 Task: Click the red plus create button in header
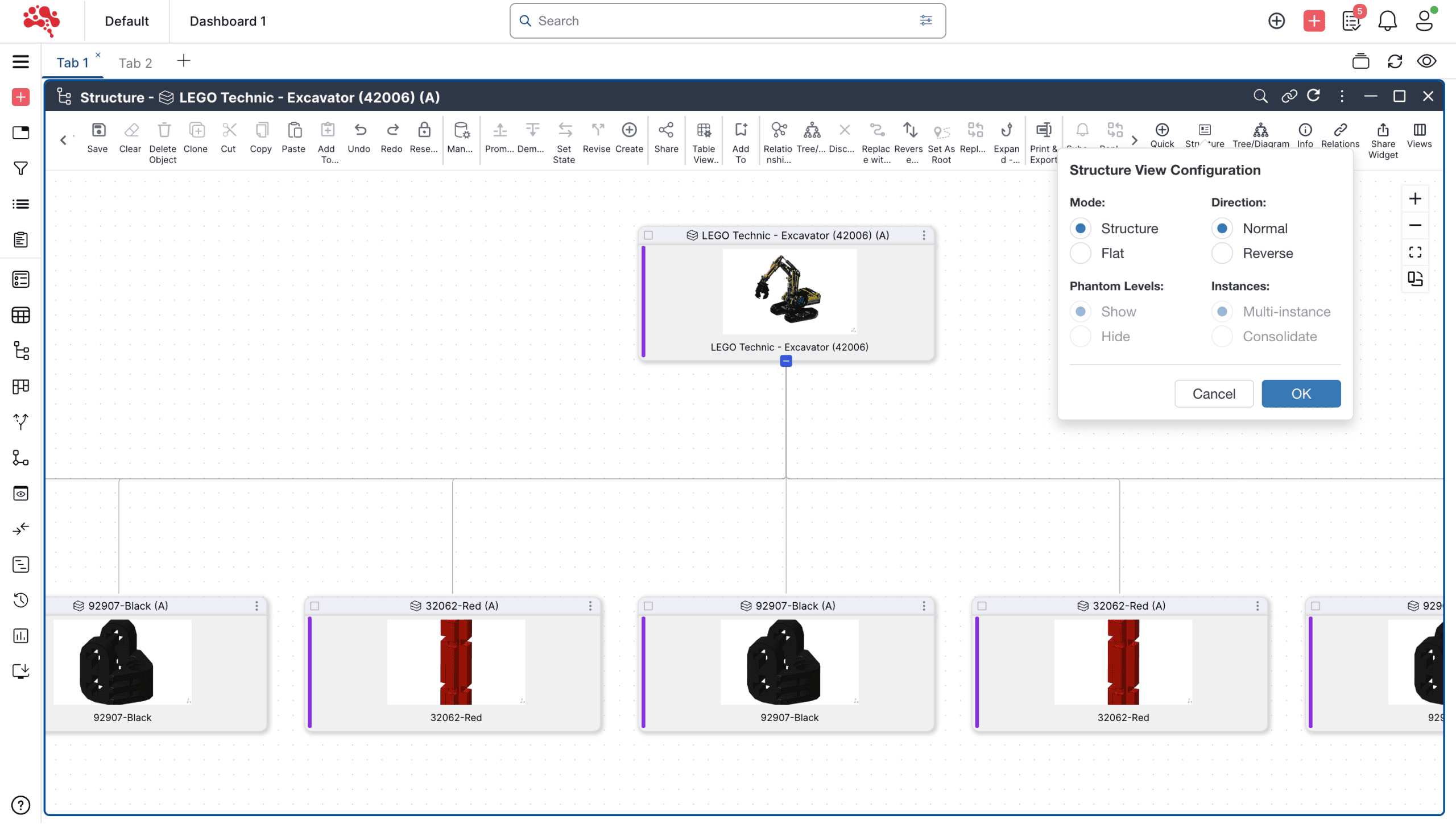[x=1314, y=21]
